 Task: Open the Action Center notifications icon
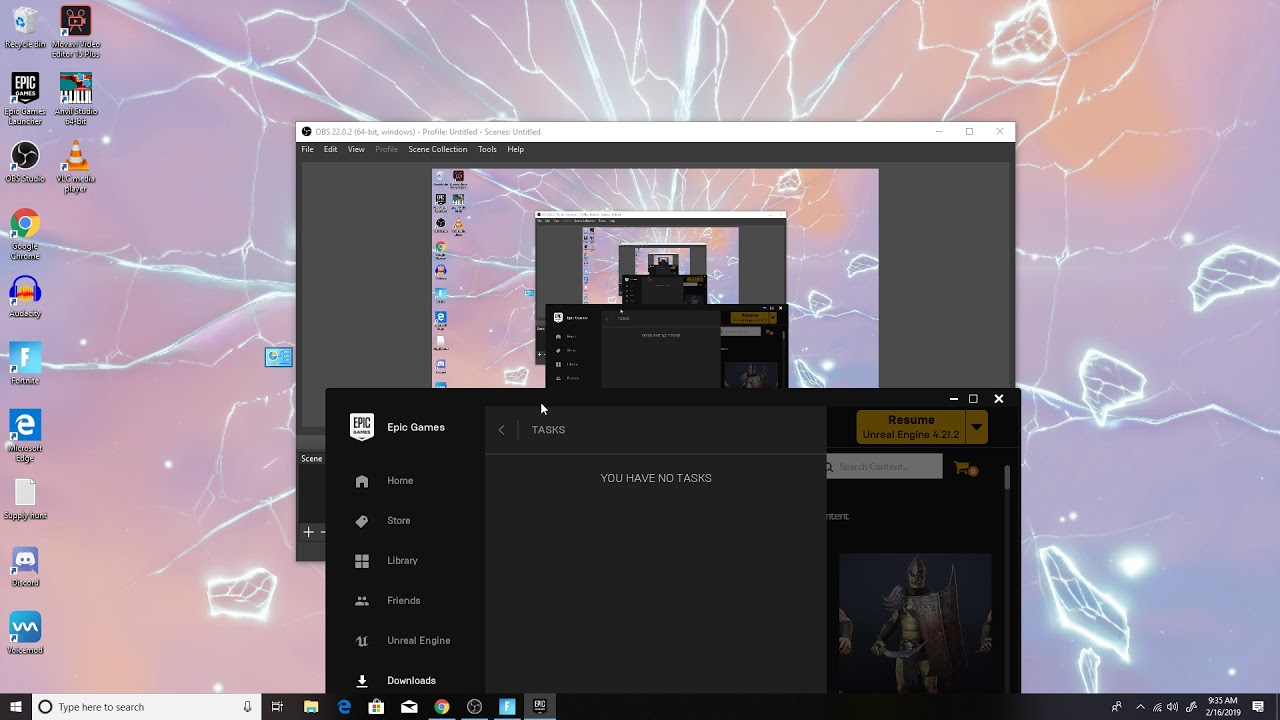(1259, 707)
